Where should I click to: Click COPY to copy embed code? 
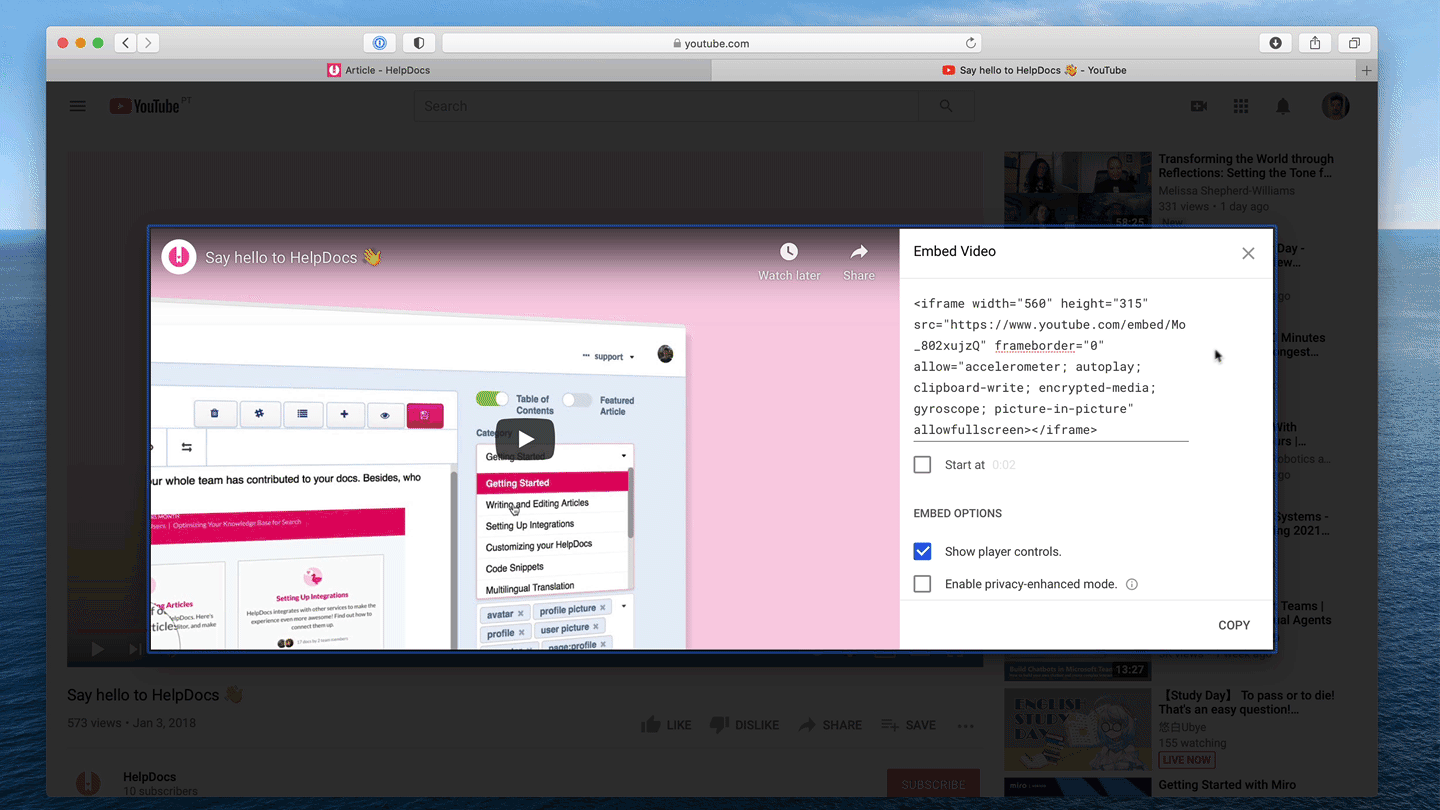(x=1234, y=625)
